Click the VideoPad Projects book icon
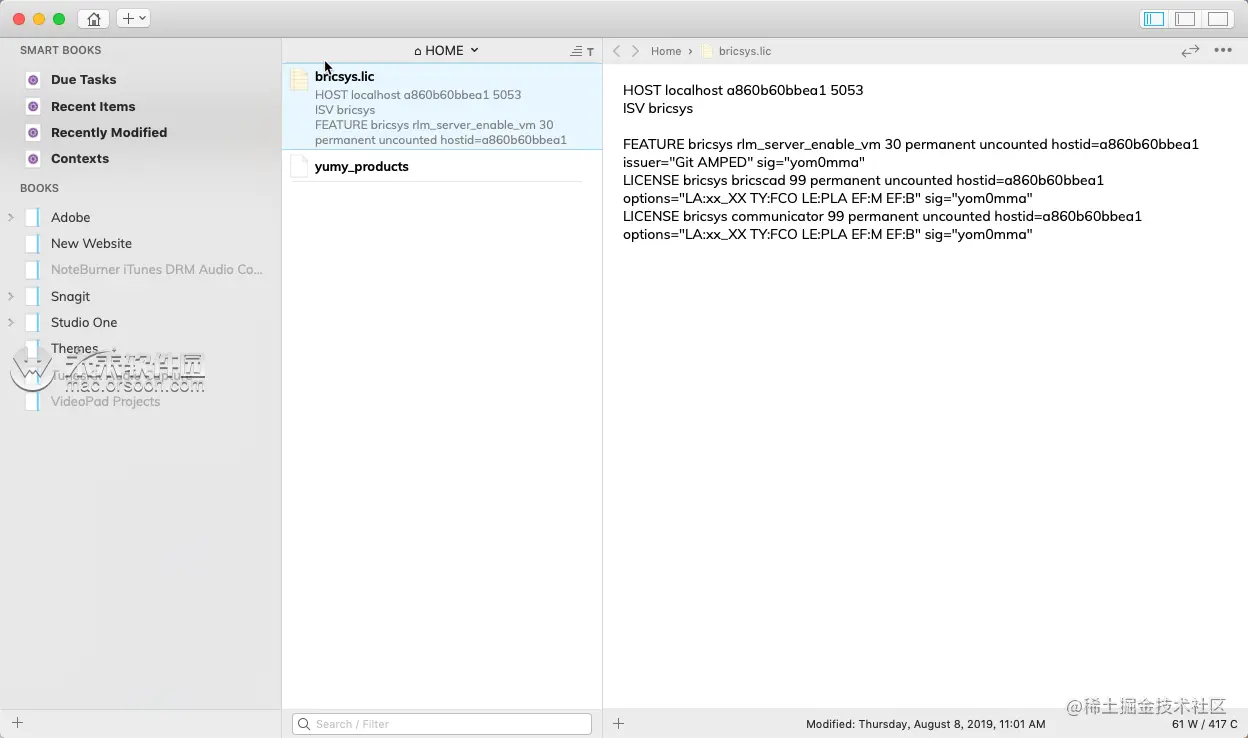Screen dimensions: 1248x738 coord(33,402)
